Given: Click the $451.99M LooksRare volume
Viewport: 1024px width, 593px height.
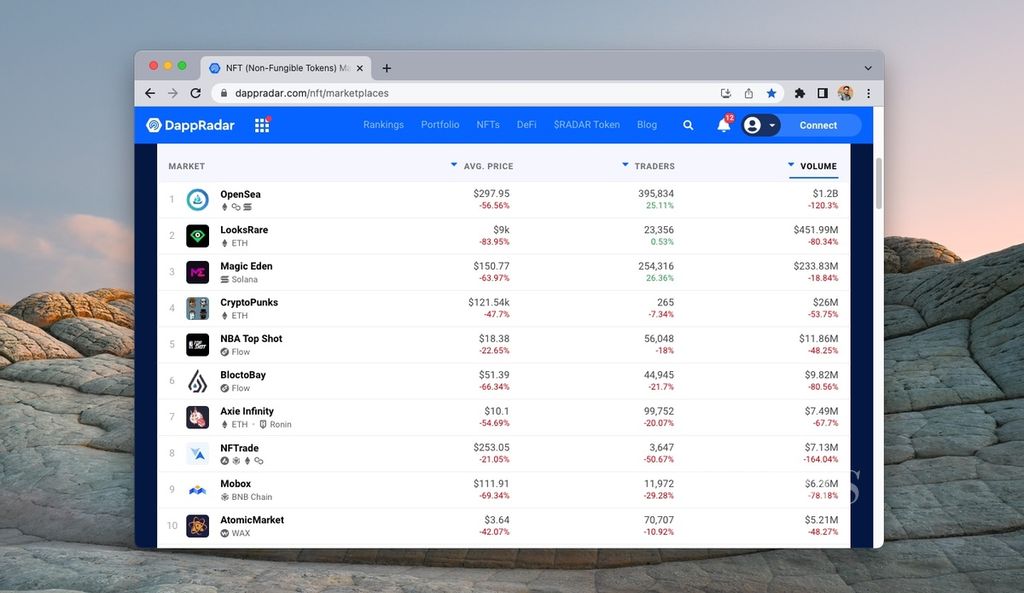Looking at the screenshot, I should 816,230.
